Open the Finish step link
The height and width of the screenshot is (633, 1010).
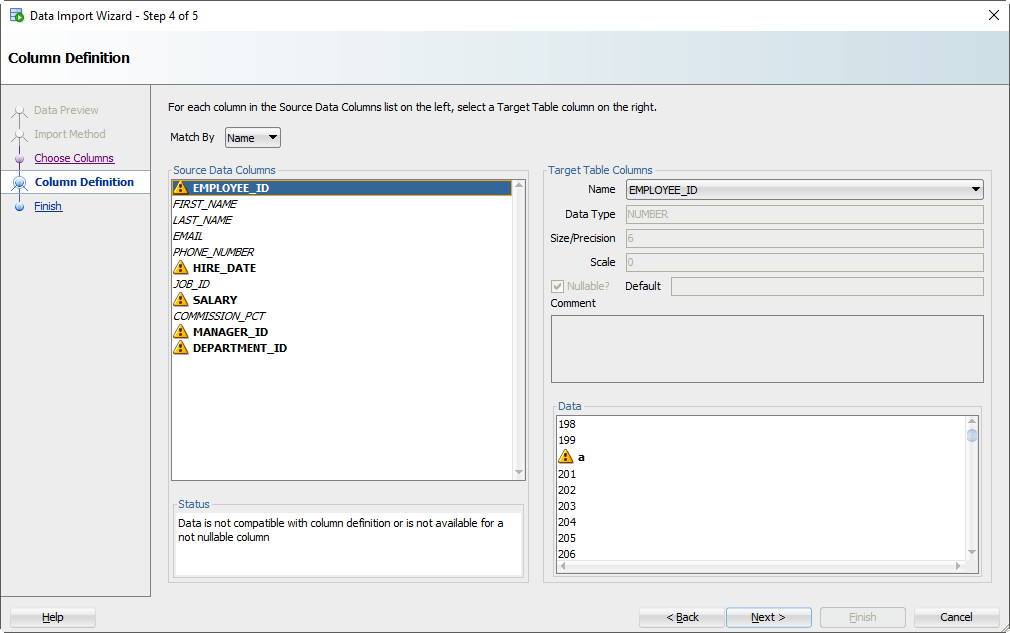[x=47, y=206]
